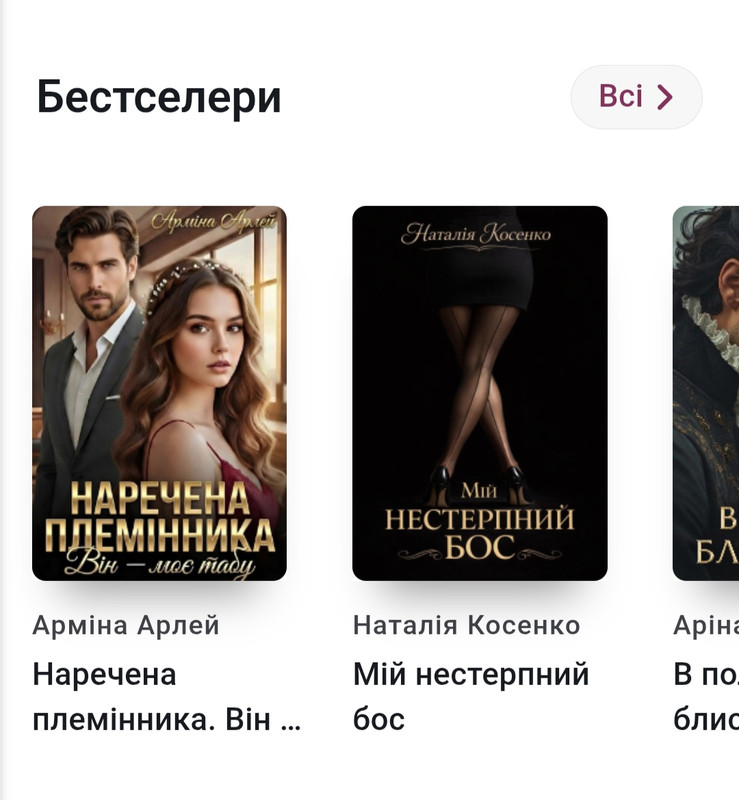Click gold НАРЕЧЕНА ПЛЕМІННИКА lettering on the cover
739x800 pixels.
(x=160, y=517)
